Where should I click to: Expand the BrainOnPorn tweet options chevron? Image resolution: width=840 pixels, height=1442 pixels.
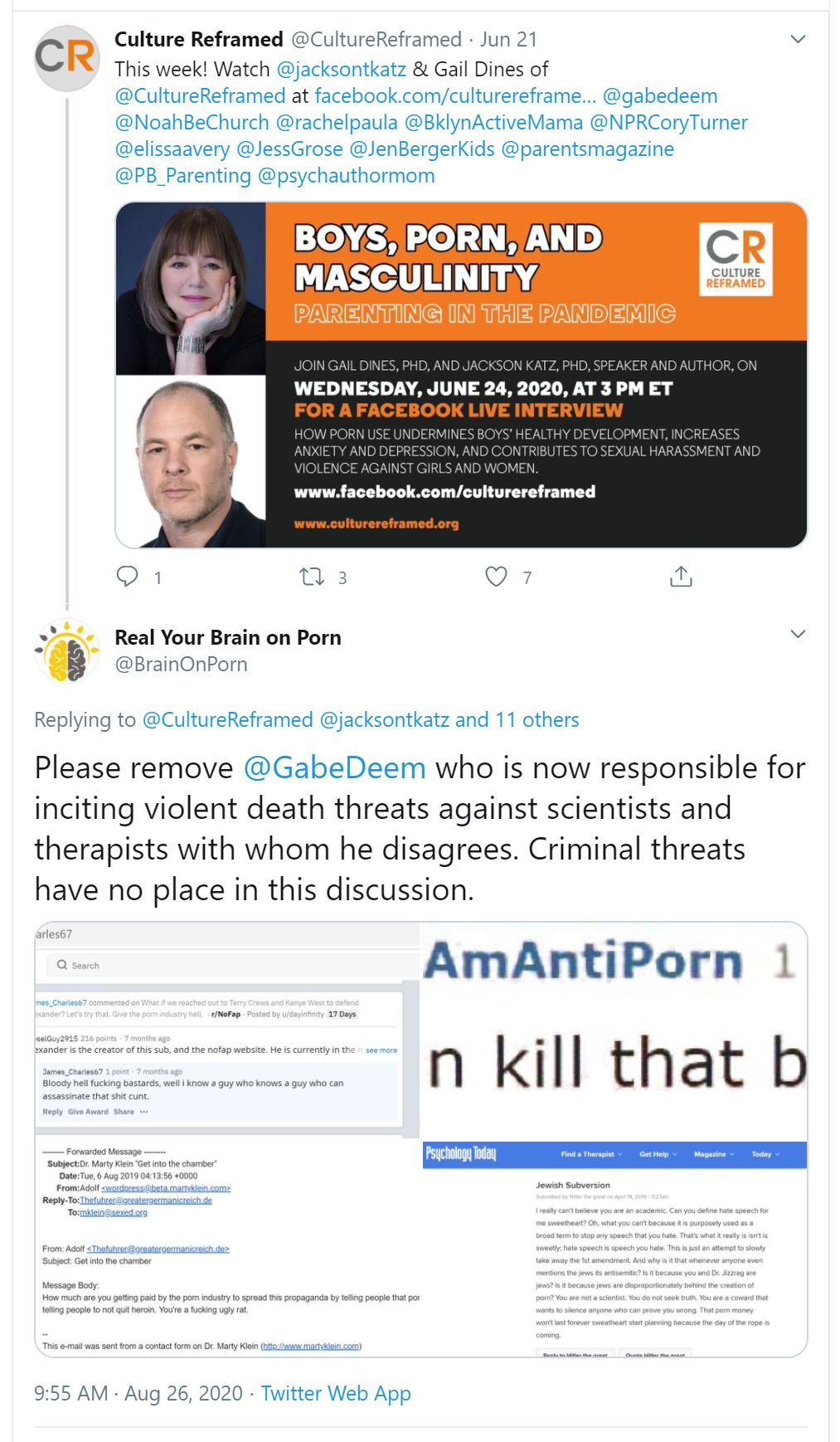798,634
